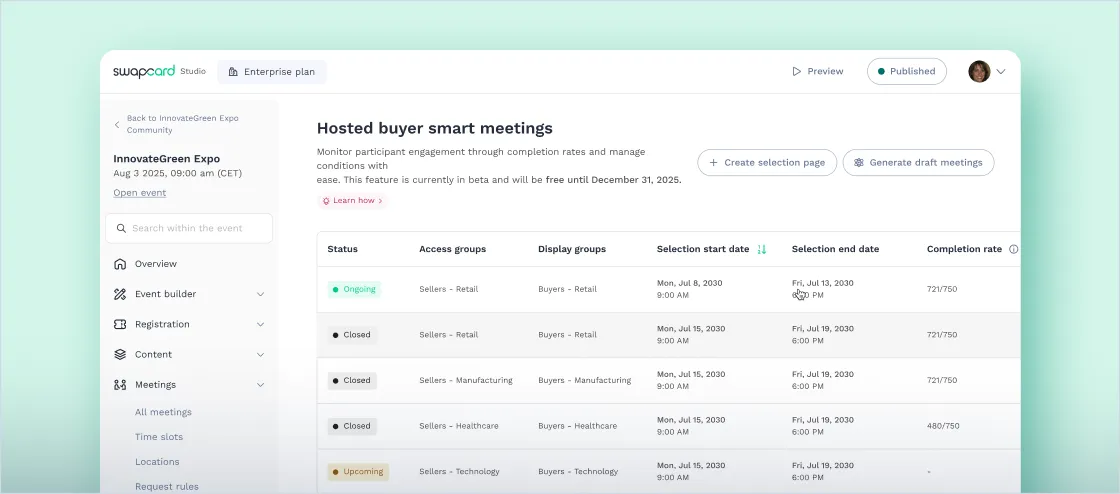
Task: Click Fri, Jul 13, 2030 end date
Action: (822, 283)
